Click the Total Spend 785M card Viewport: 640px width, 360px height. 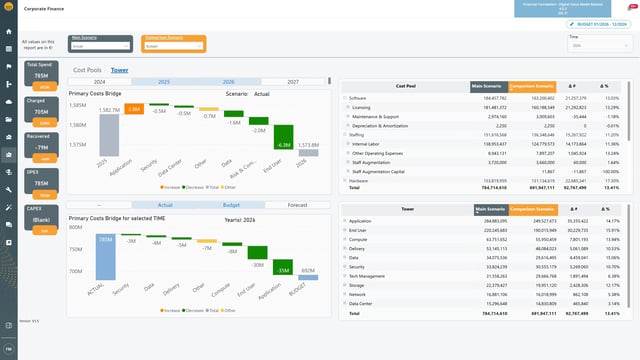click(x=41, y=73)
